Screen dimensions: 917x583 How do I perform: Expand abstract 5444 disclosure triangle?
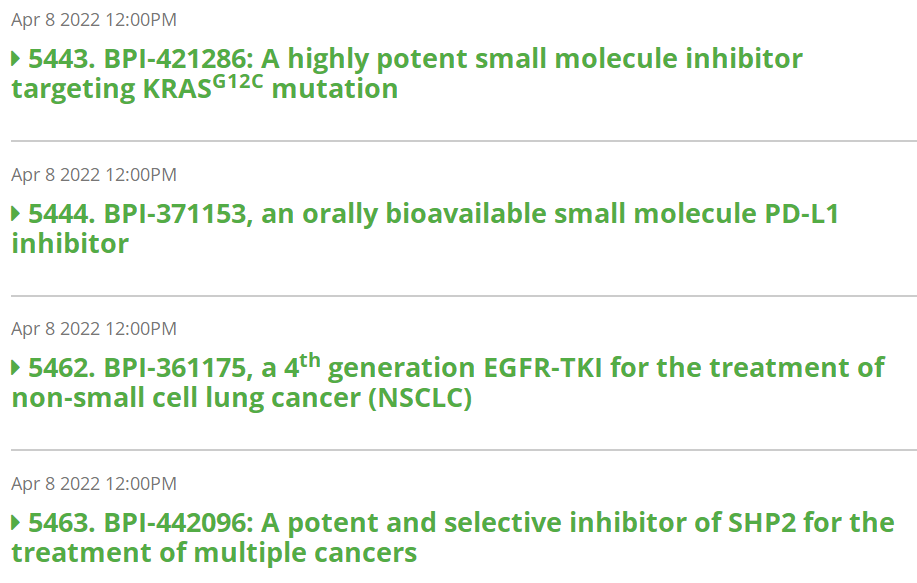pos(16,214)
